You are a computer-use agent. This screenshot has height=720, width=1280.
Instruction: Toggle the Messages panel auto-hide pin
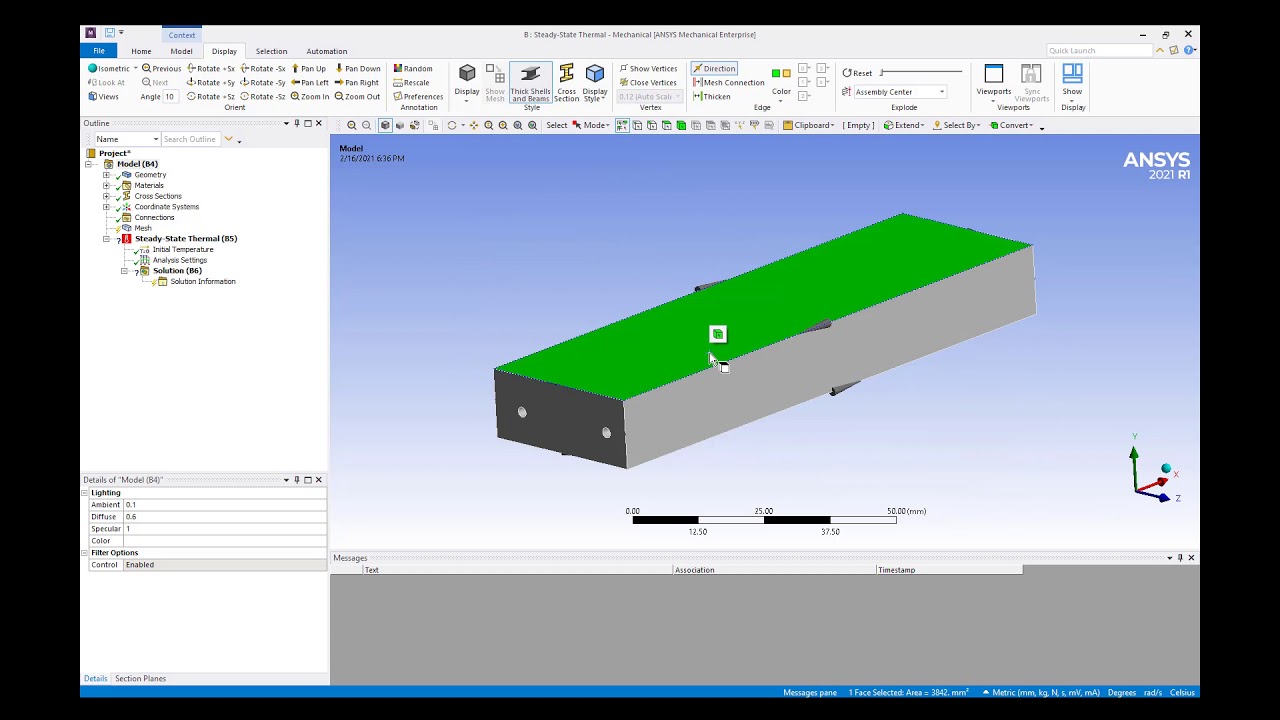coord(1180,558)
